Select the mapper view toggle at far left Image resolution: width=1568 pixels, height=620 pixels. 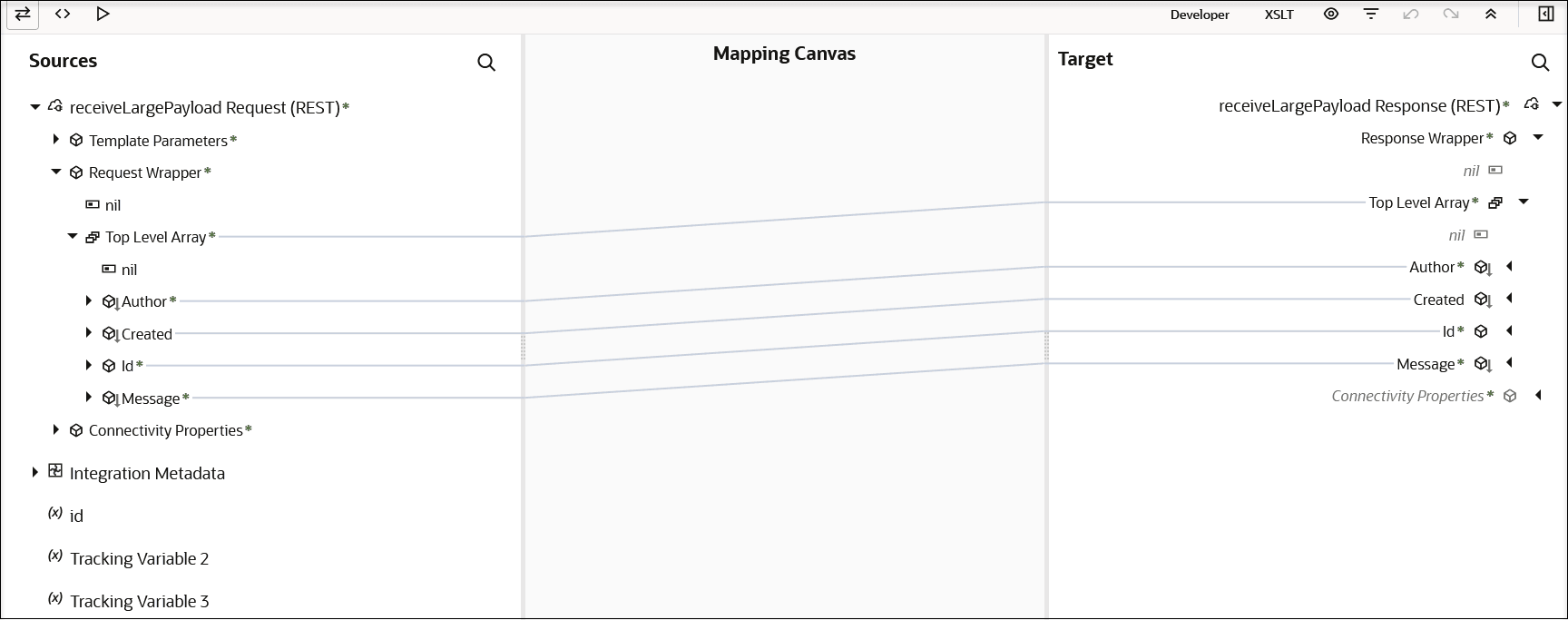coord(22,14)
